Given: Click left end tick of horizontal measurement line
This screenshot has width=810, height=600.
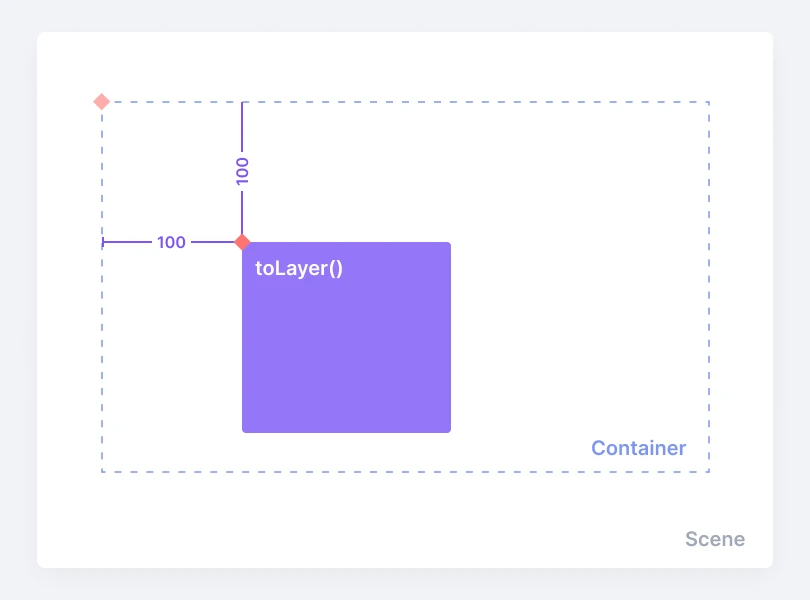Looking at the screenshot, I should 103,242.
